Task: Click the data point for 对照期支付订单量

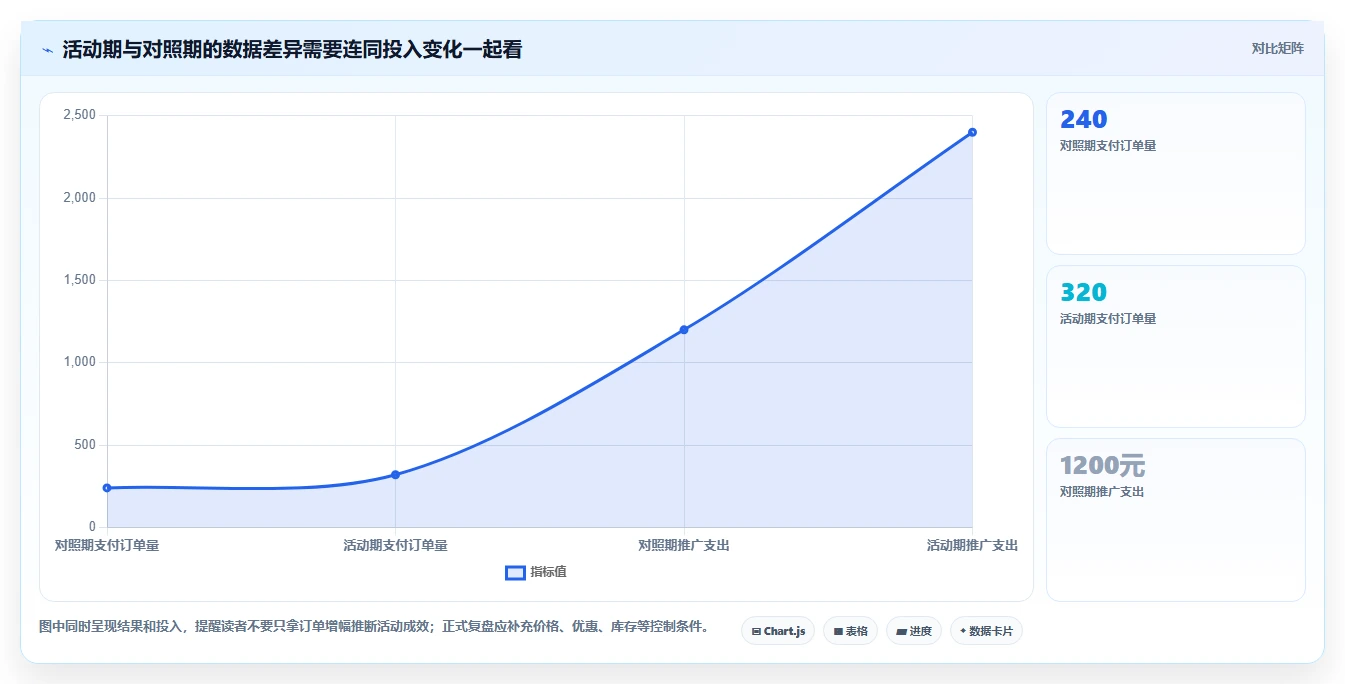Action: point(107,488)
